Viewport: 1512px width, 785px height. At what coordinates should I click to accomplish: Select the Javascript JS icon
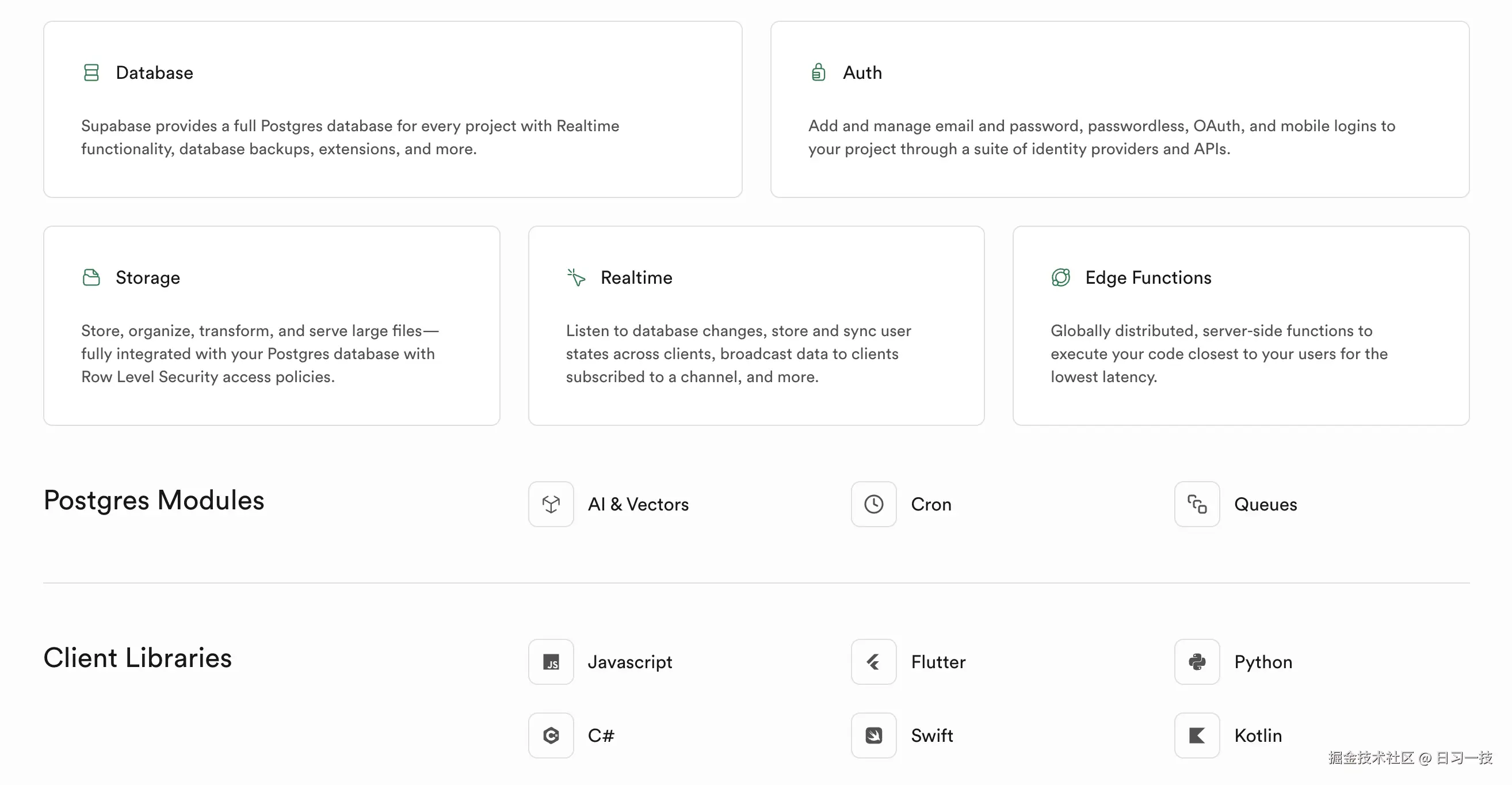[x=551, y=662]
